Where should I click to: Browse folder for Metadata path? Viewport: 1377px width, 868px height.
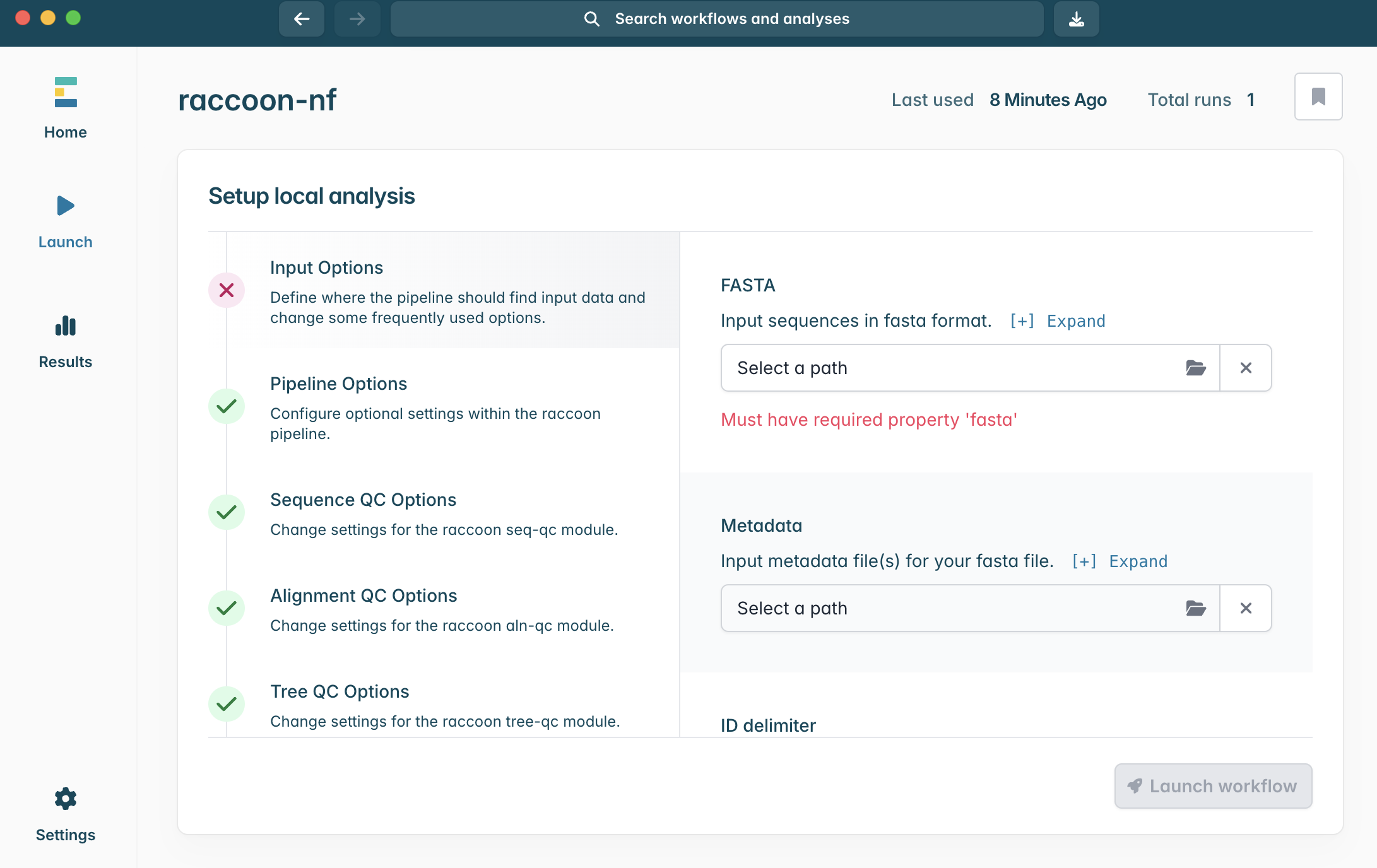point(1195,608)
